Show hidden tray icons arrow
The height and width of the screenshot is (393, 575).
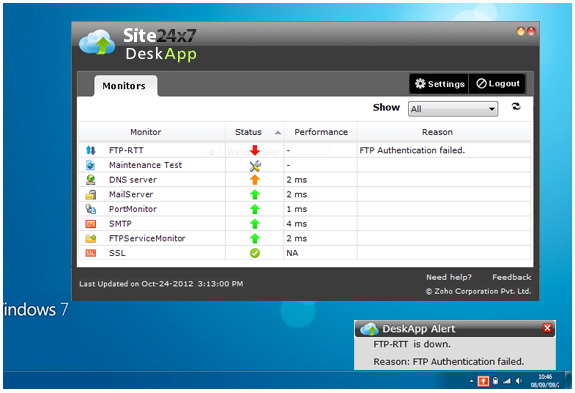tap(471, 382)
